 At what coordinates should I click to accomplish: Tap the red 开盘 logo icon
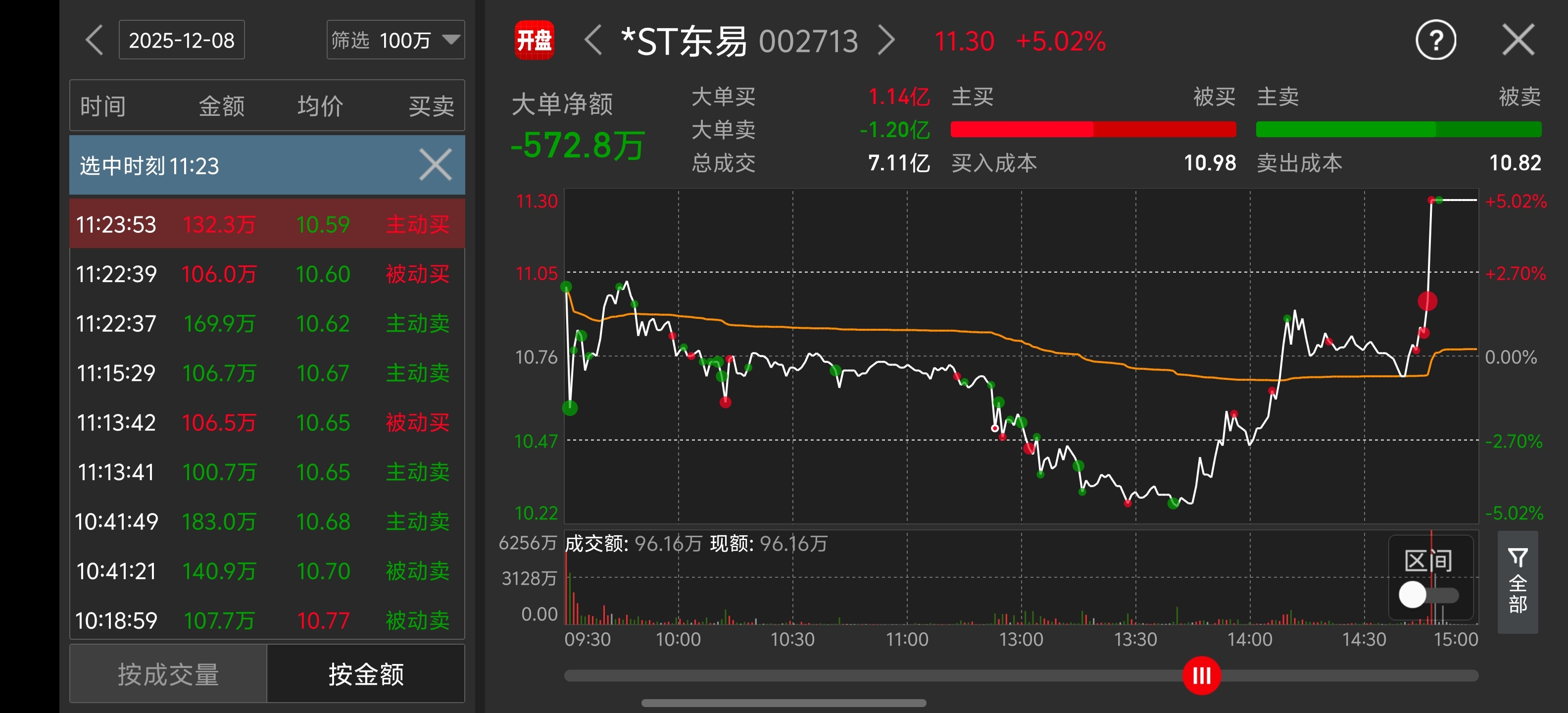point(534,40)
